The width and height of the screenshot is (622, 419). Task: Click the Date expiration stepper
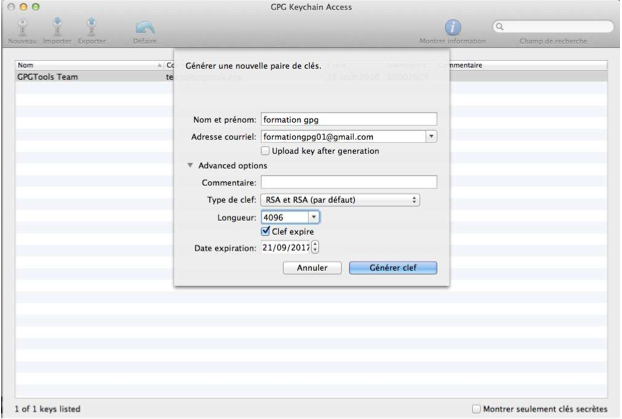315,247
